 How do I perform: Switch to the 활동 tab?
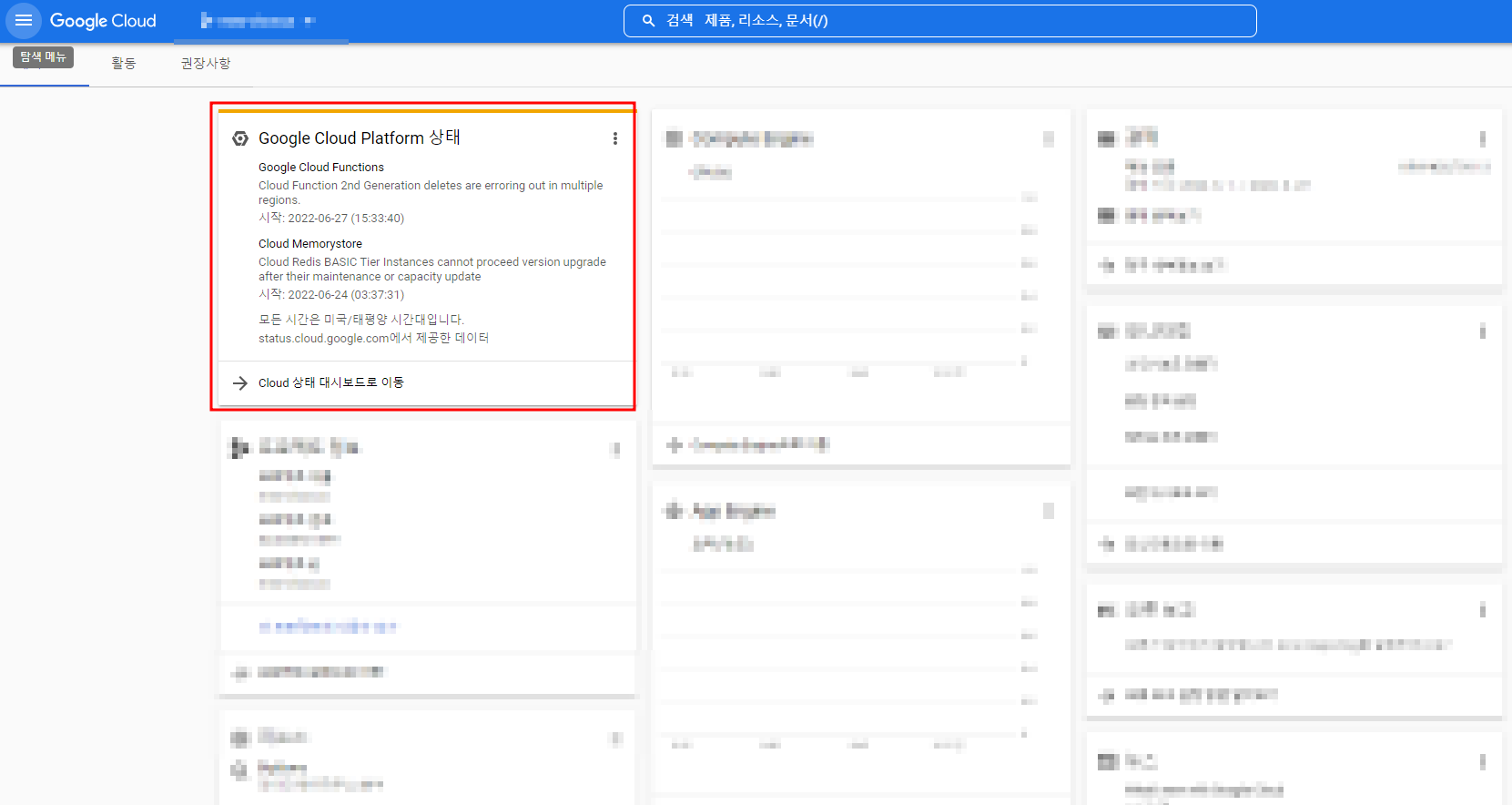click(x=124, y=63)
